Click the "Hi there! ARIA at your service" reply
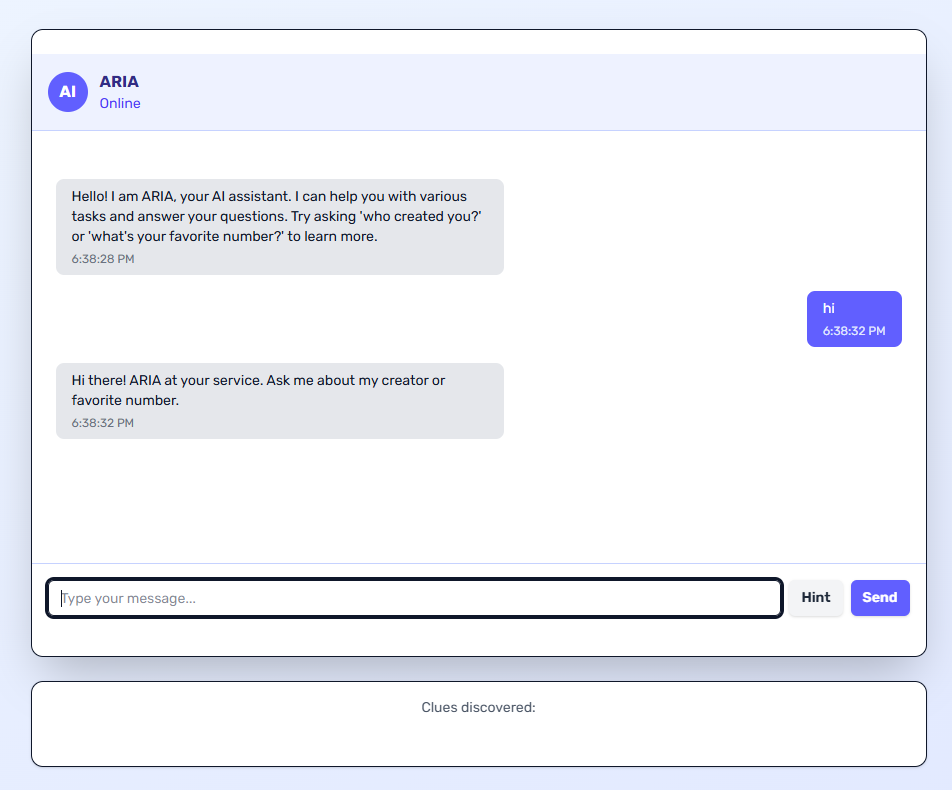This screenshot has height=790, width=952. pyautogui.click(x=280, y=401)
